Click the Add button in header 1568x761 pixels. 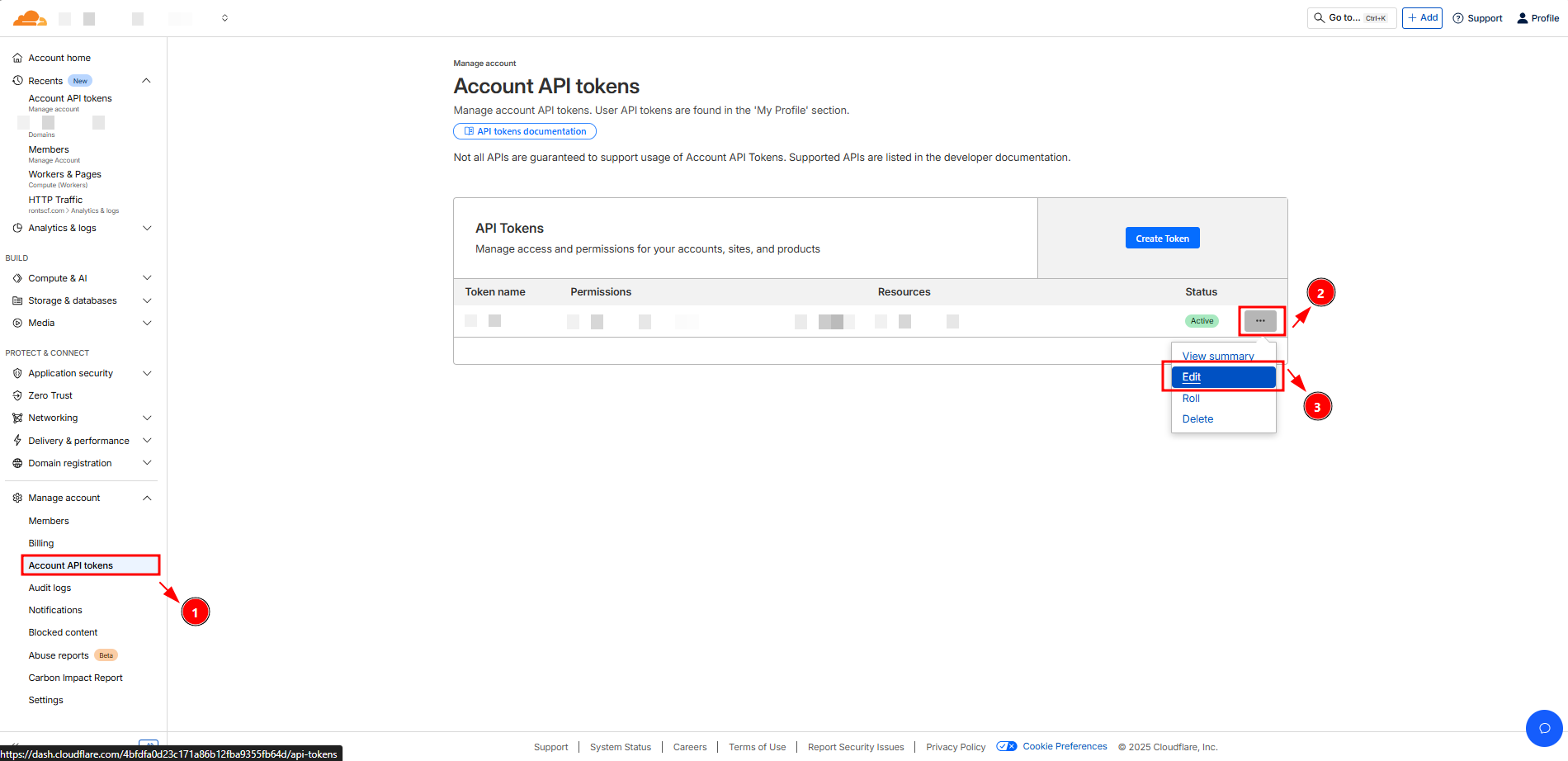point(1422,18)
